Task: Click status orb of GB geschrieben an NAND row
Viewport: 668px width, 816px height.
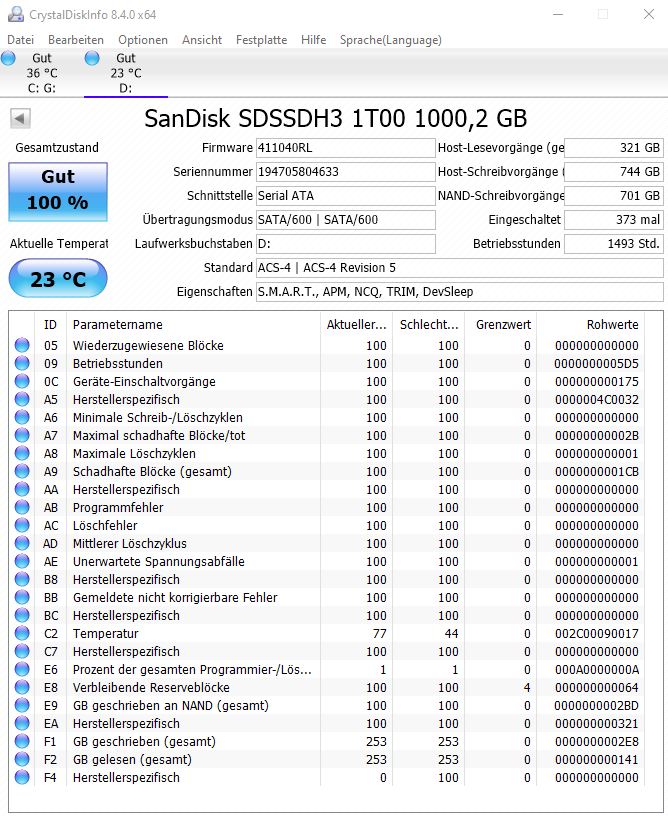Action: [x=22, y=705]
